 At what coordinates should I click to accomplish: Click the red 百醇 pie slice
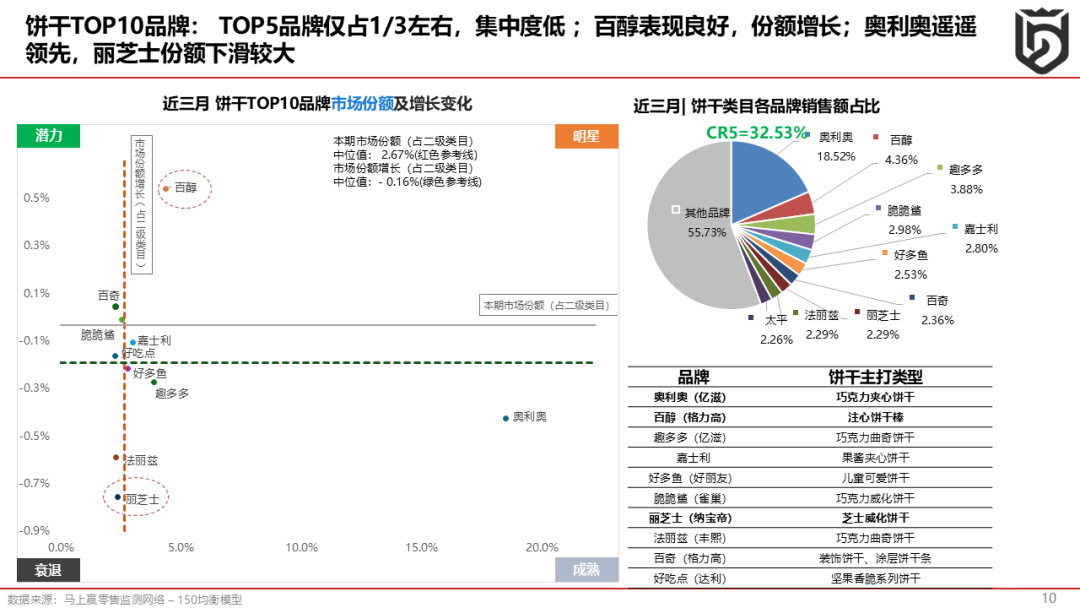click(x=791, y=209)
